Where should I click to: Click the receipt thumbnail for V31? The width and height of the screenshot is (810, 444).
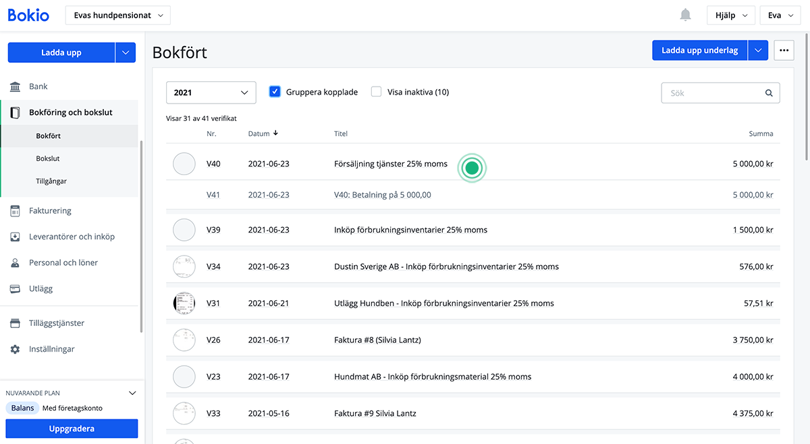(184, 303)
